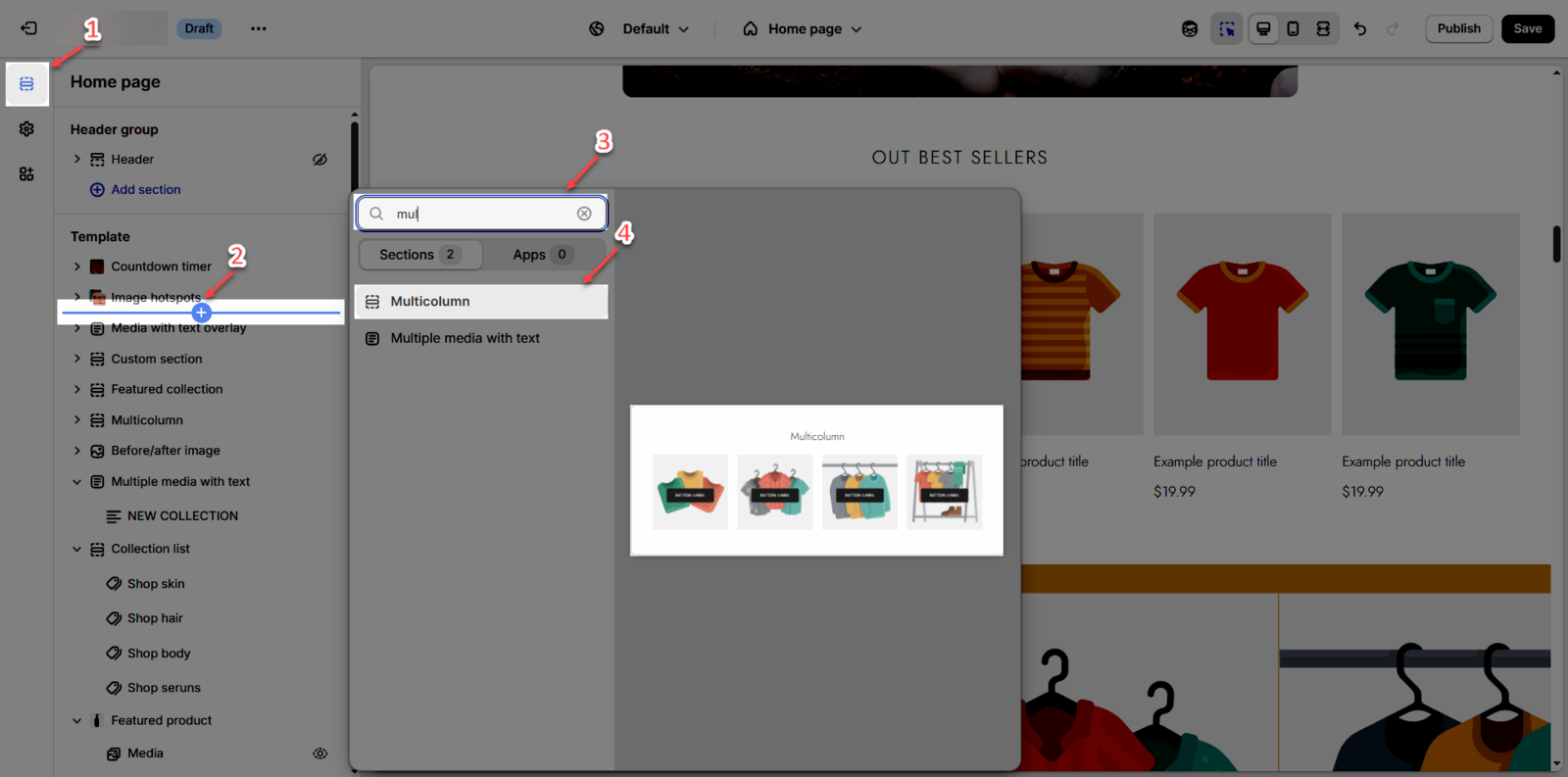Click the Add section link
Viewport: 1568px width, 777px height.
tap(145, 190)
